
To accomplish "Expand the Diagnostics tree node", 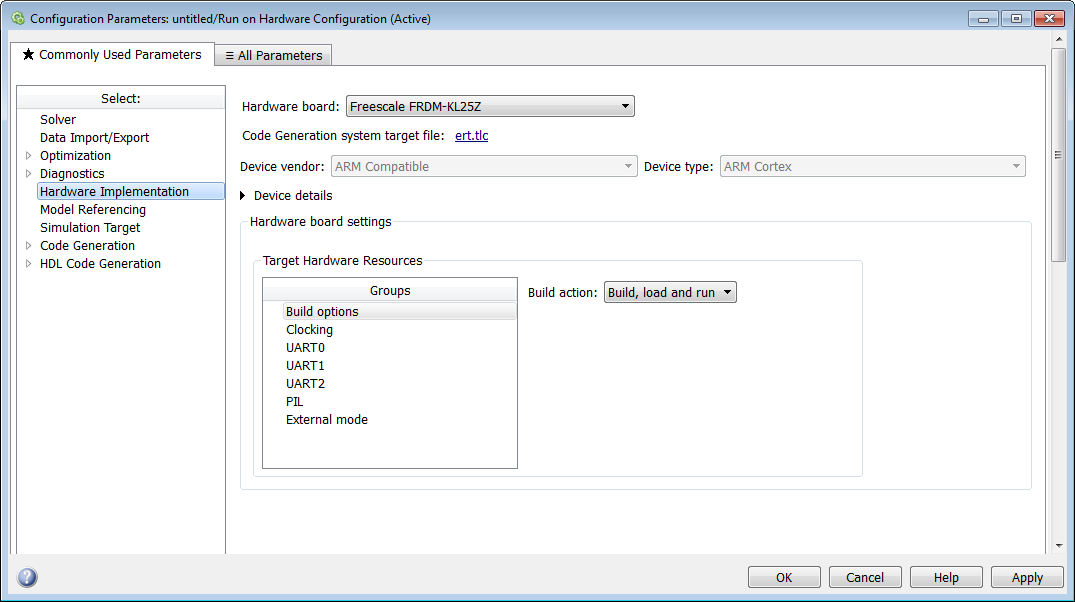I will 28,174.
